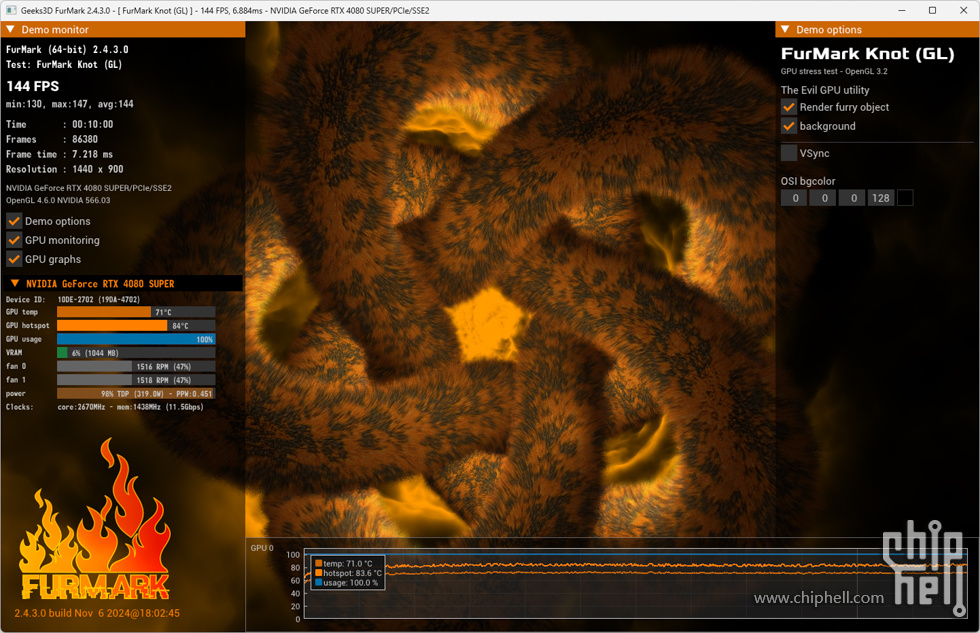
Task: Click the NVIDIA GeForce RTX 4080 SUPER/PCIe/SSE2 renderer text
Action: [x=89, y=188]
